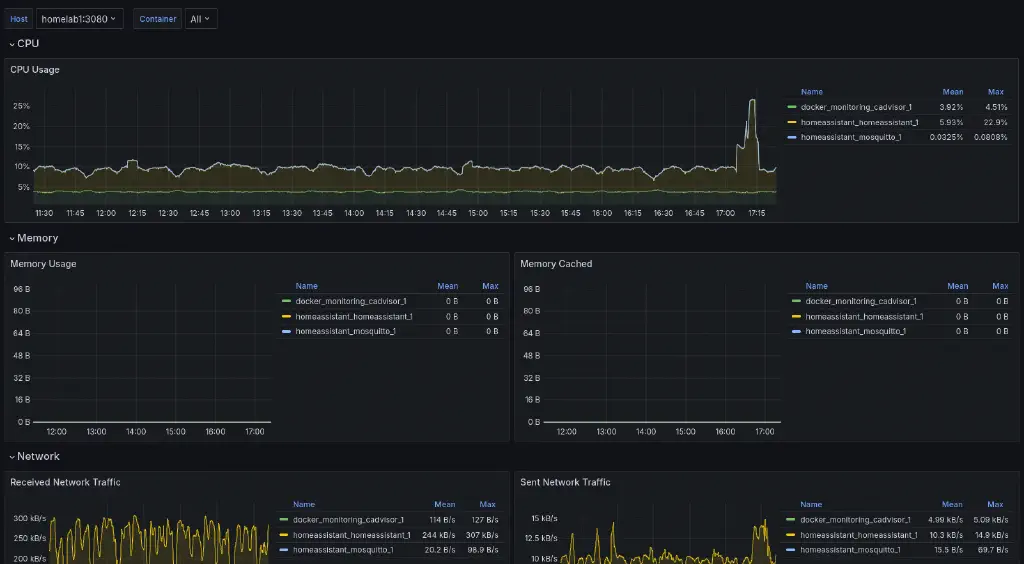Screen dimensions: 1024x564
Task: Sort CPU Usage legend by Max column
Action: click(x=994, y=92)
